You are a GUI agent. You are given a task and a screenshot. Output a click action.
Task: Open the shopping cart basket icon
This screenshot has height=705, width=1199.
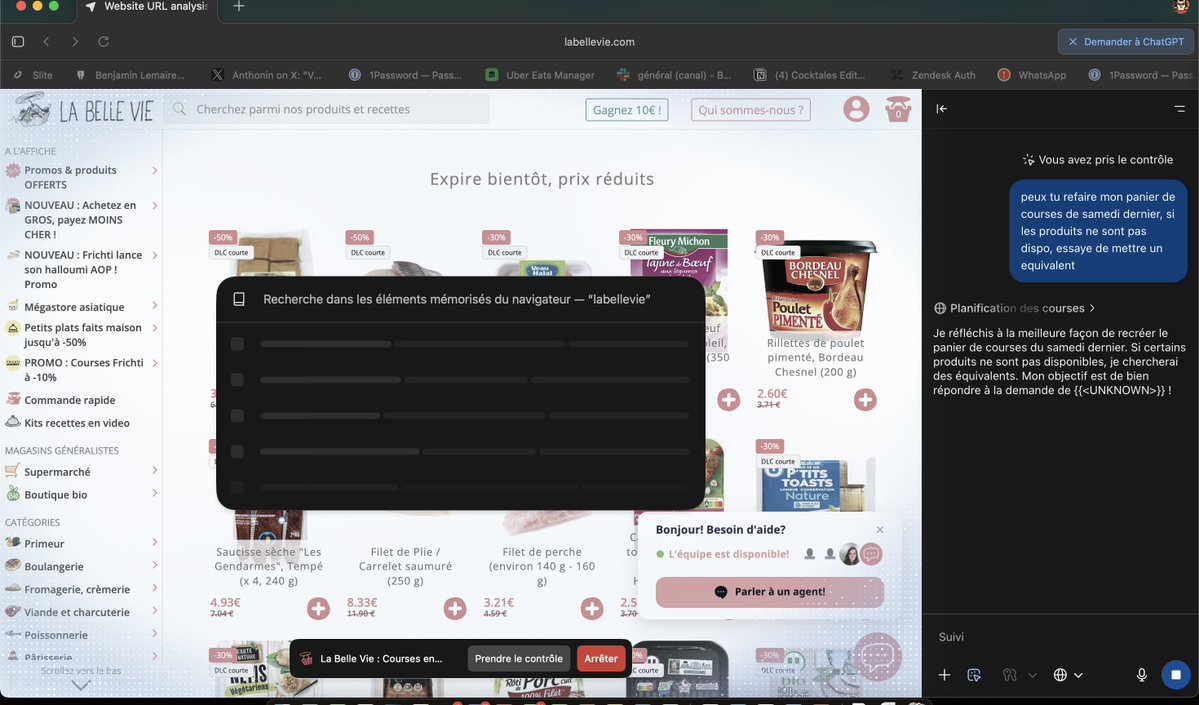[898, 109]
